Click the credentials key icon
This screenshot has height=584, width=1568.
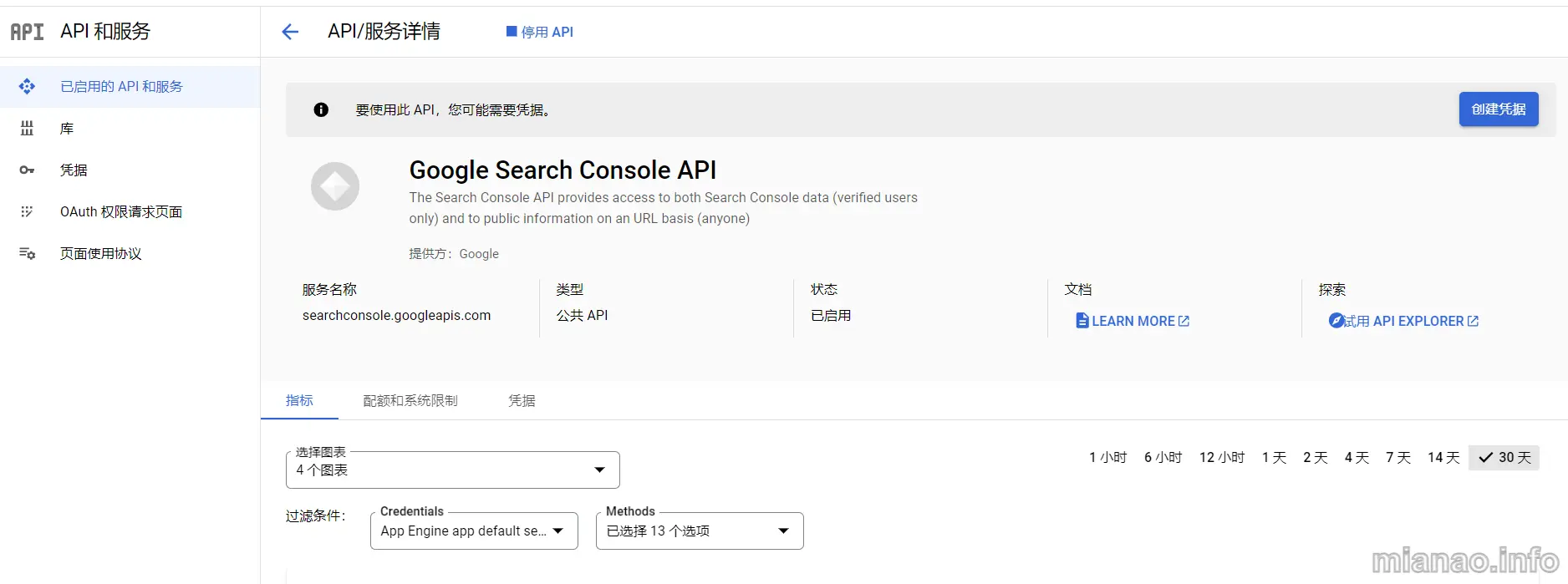pos(27,170)
